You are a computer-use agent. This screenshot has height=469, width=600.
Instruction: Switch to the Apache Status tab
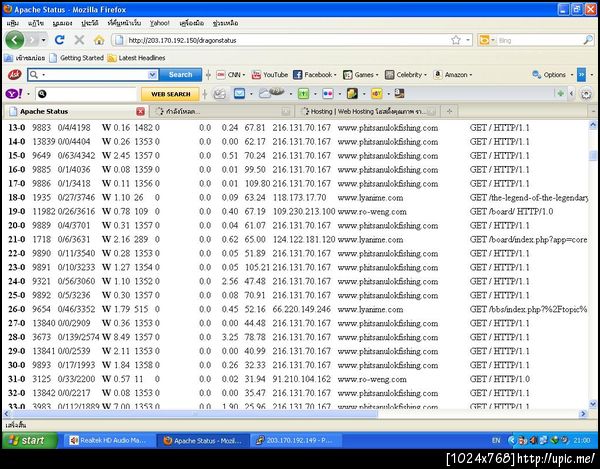pyautogui.click(x=76, y=111)
